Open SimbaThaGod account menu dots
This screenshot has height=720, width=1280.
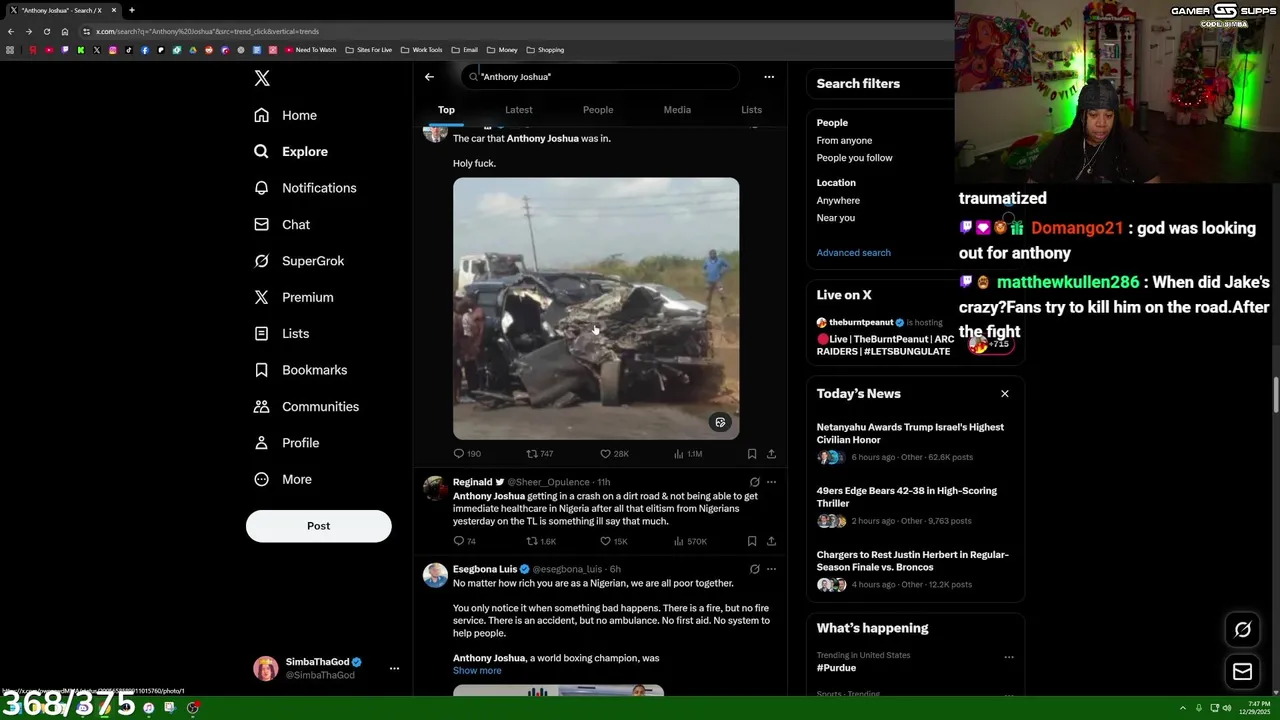pos(394,669)
